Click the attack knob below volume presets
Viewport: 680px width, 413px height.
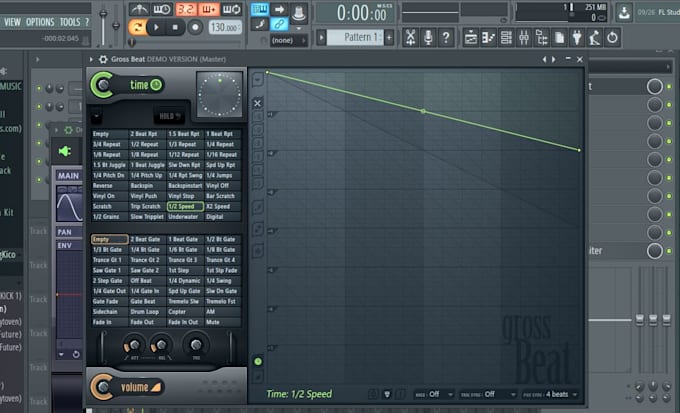tap(134, 345)
